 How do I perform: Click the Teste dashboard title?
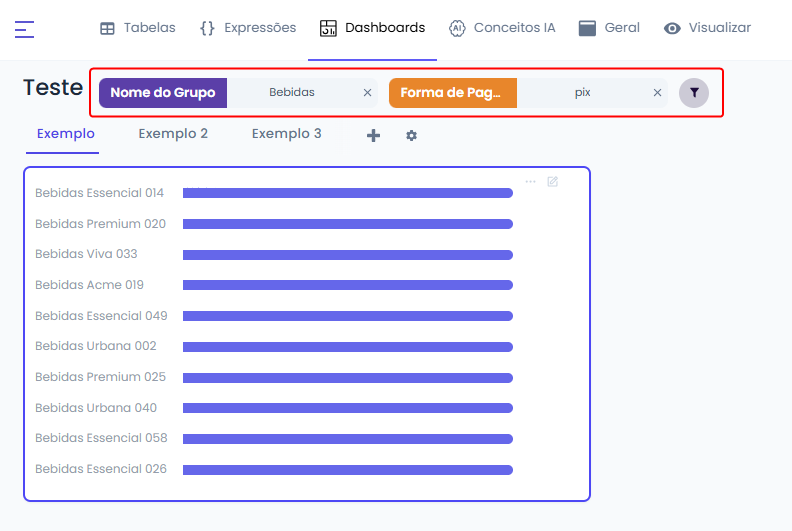53,88
